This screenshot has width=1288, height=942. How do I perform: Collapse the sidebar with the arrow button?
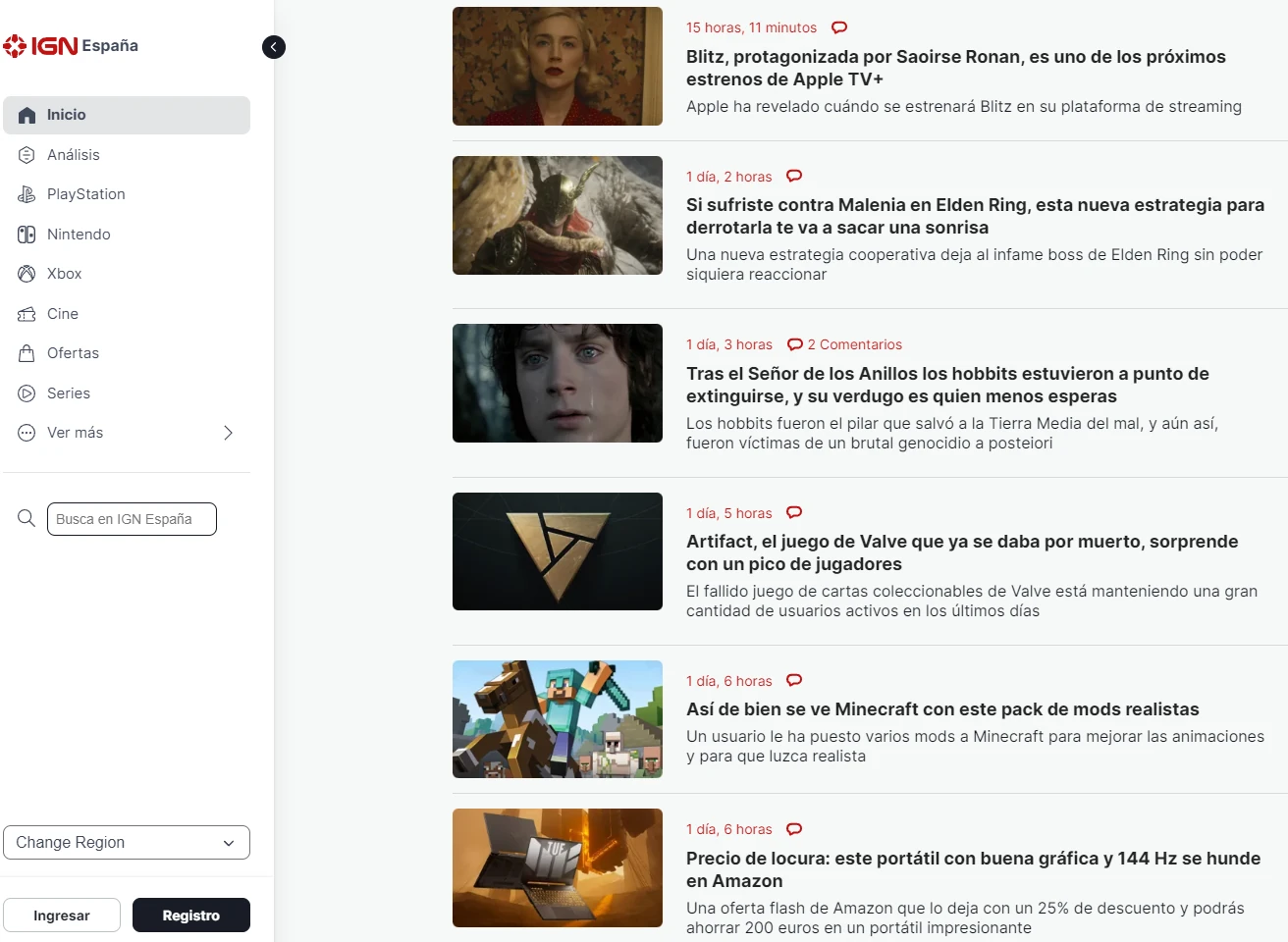[274, 47]
